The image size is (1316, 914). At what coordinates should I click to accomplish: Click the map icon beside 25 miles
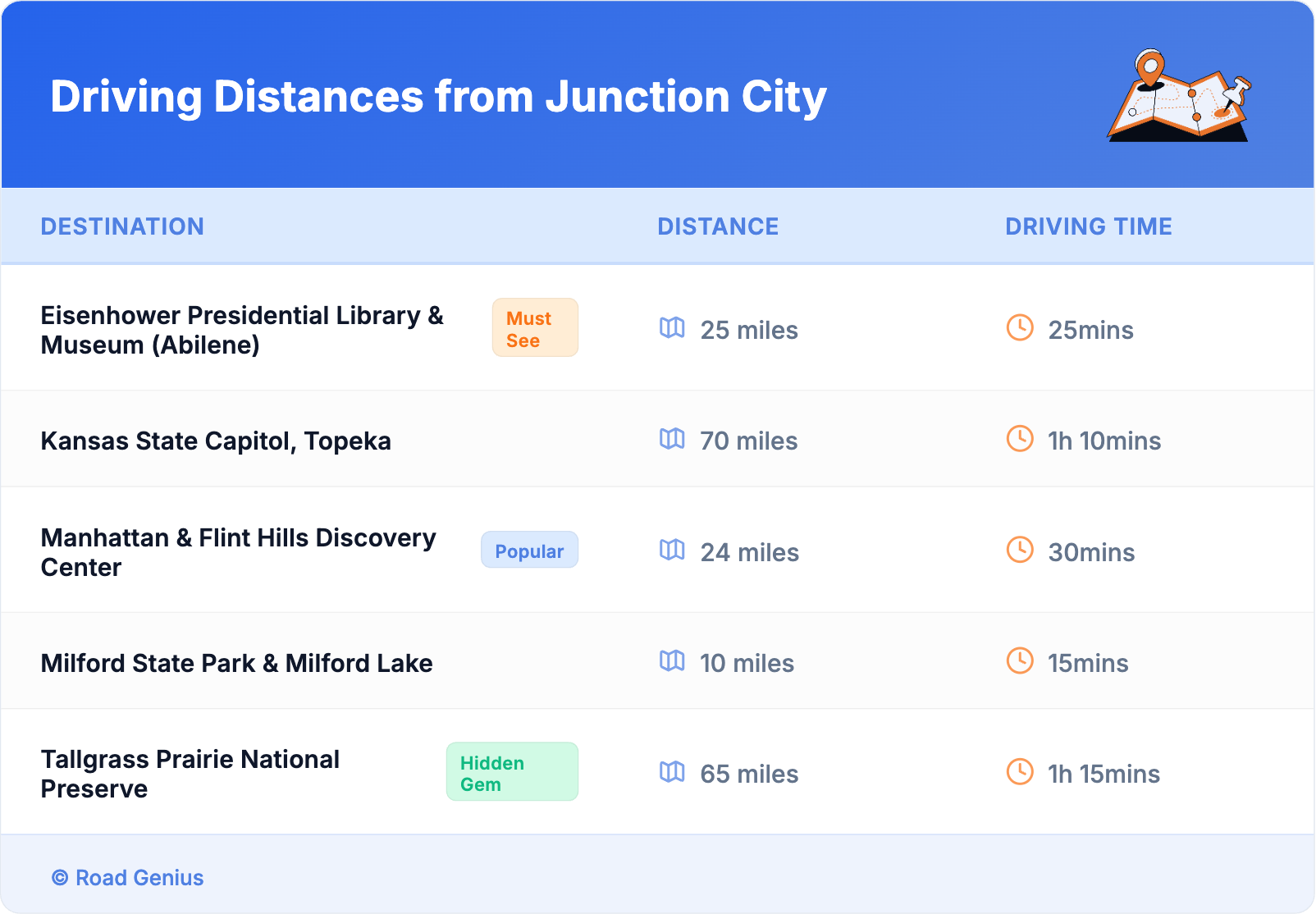(x=672, y=328)
